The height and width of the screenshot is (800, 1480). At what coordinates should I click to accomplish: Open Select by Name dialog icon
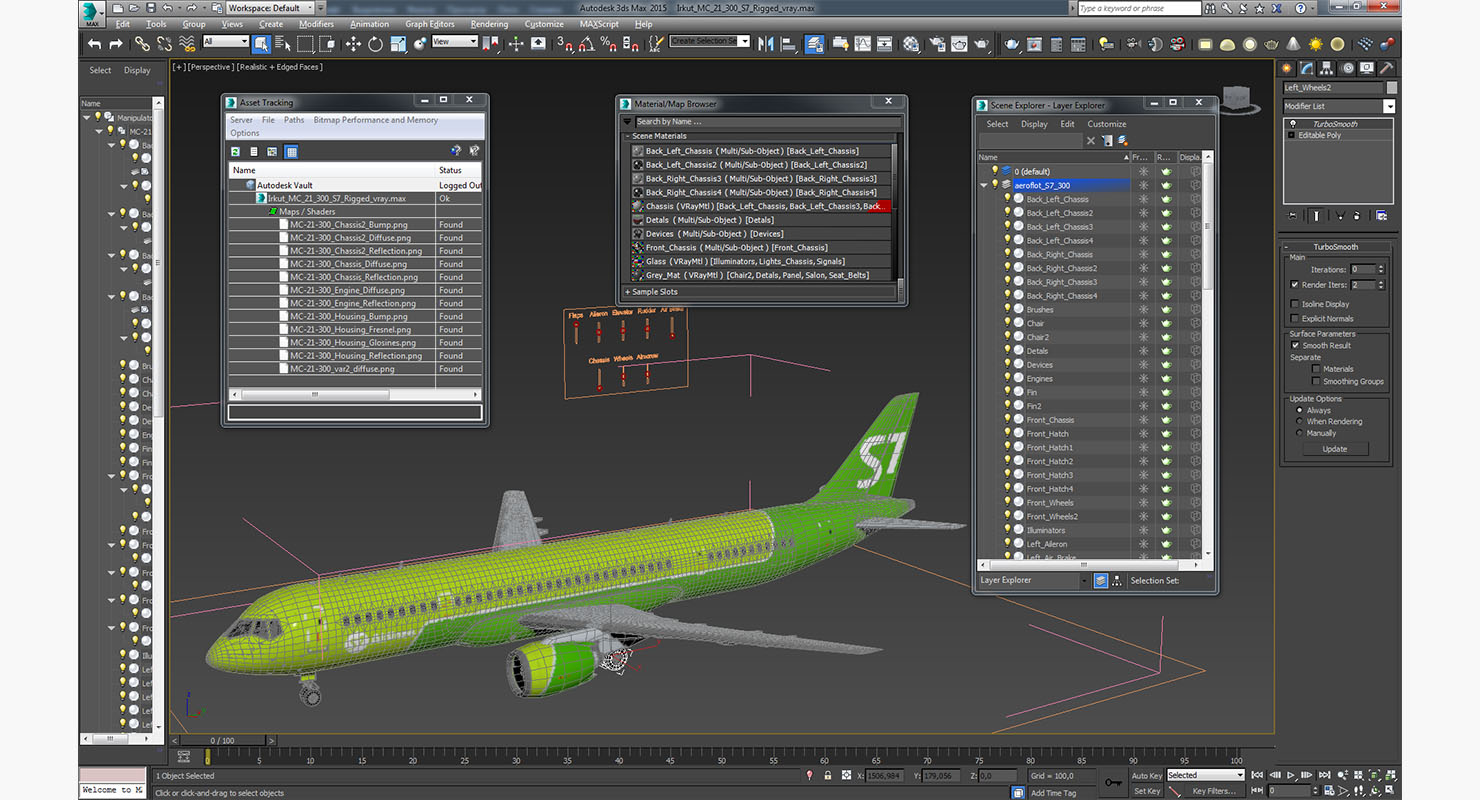[x=283, y=44]
